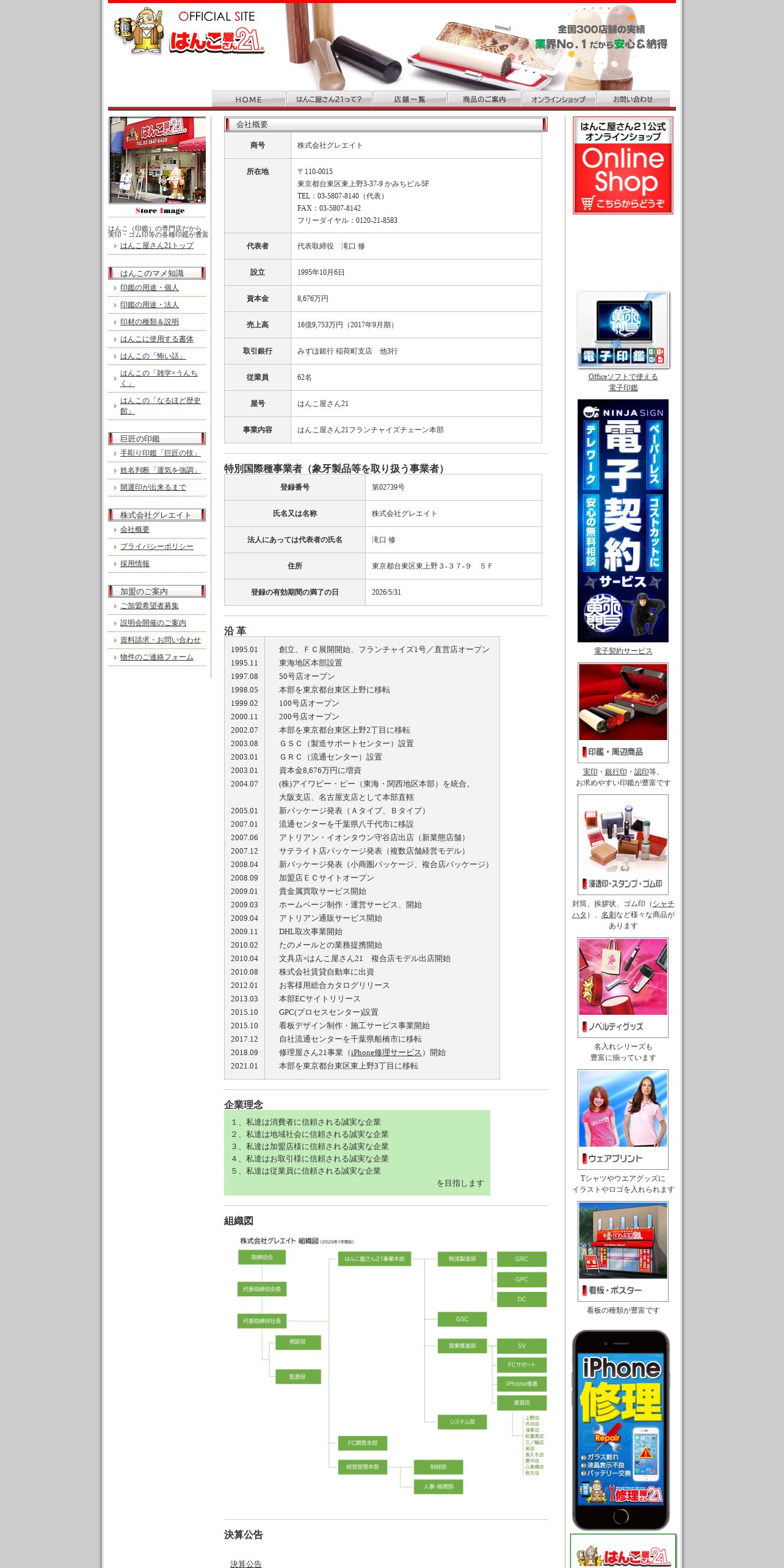Open 姓名判断「運気を強調」 link
Screen dimensions: 784x1568
[161, 470]
